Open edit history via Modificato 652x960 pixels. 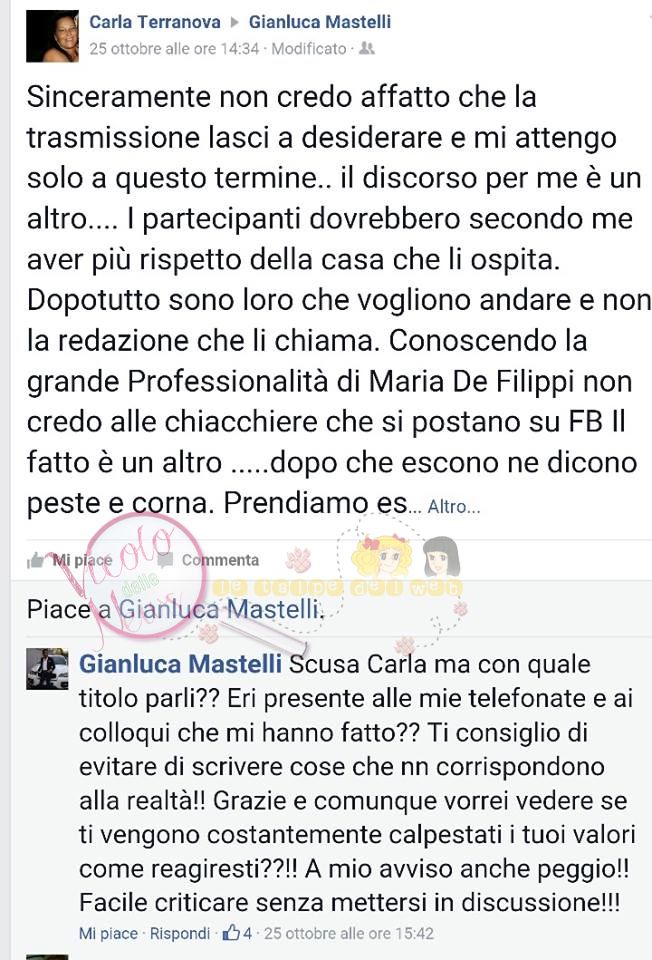coord(309,48)
